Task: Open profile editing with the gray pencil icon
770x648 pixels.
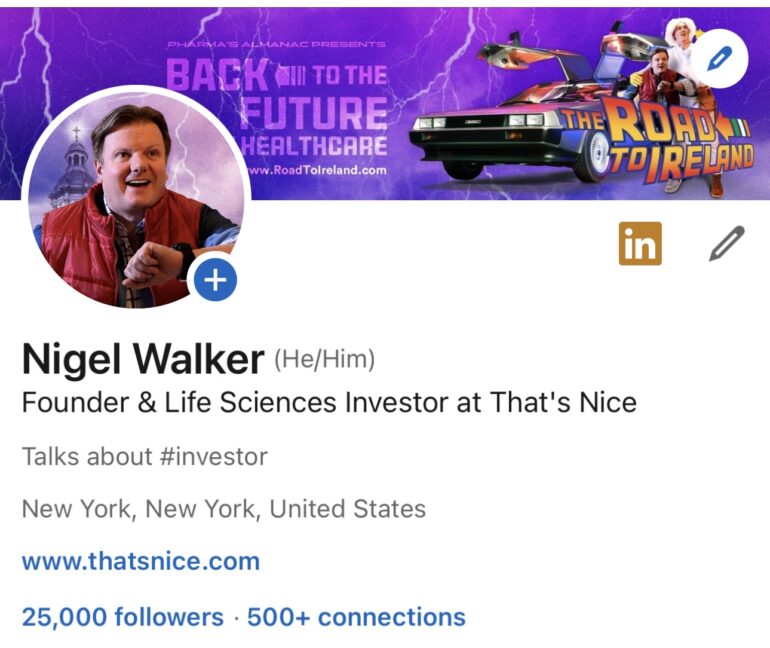Action: (x=726, y=244)
